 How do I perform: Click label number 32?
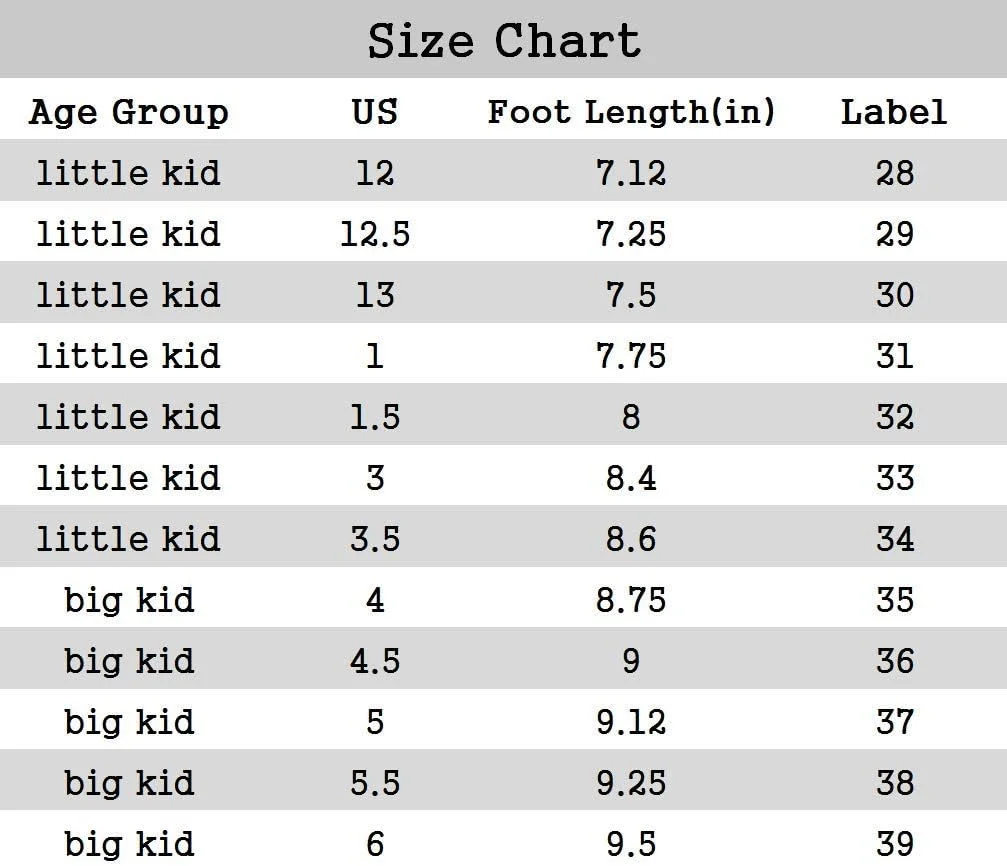point(894,417)
